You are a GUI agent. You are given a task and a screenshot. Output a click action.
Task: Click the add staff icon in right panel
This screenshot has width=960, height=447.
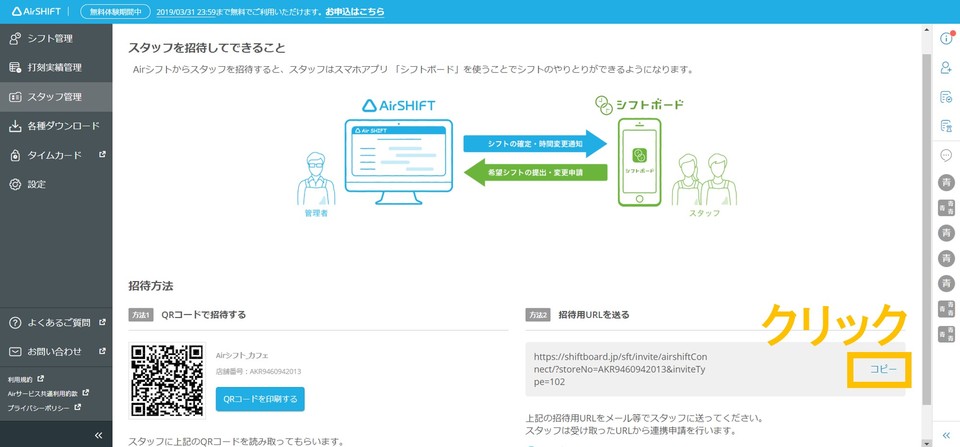click(x=946, y=67)
